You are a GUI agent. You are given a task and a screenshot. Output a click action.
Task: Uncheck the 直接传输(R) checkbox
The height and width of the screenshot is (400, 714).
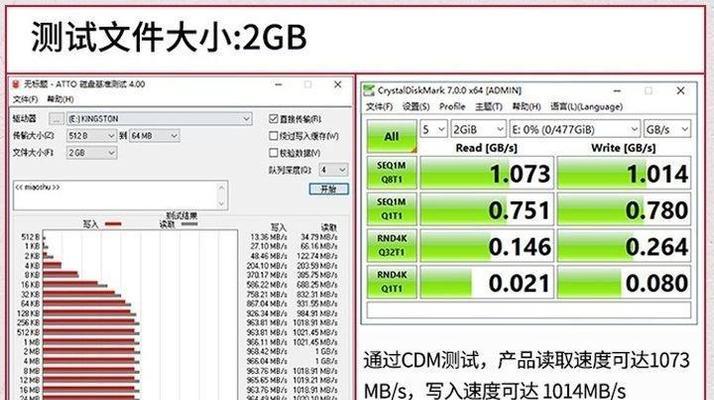point(273,119)
